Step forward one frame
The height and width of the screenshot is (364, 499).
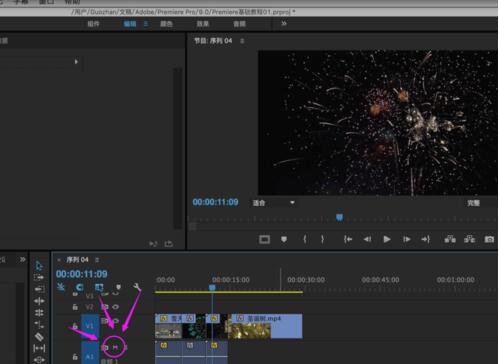click(407, 239)
